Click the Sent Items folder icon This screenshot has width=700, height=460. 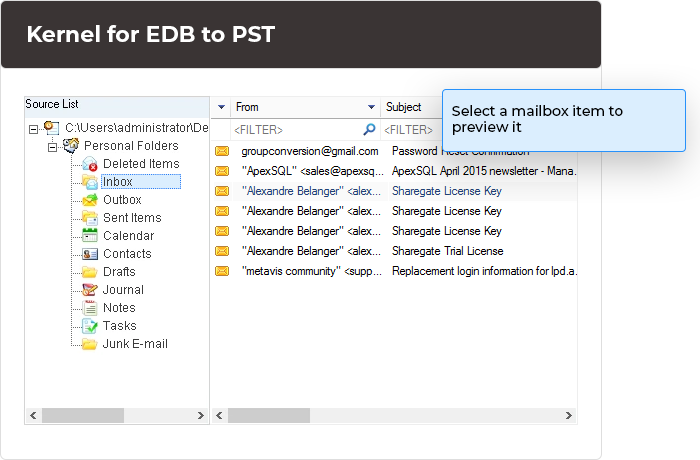click(90, 217)
